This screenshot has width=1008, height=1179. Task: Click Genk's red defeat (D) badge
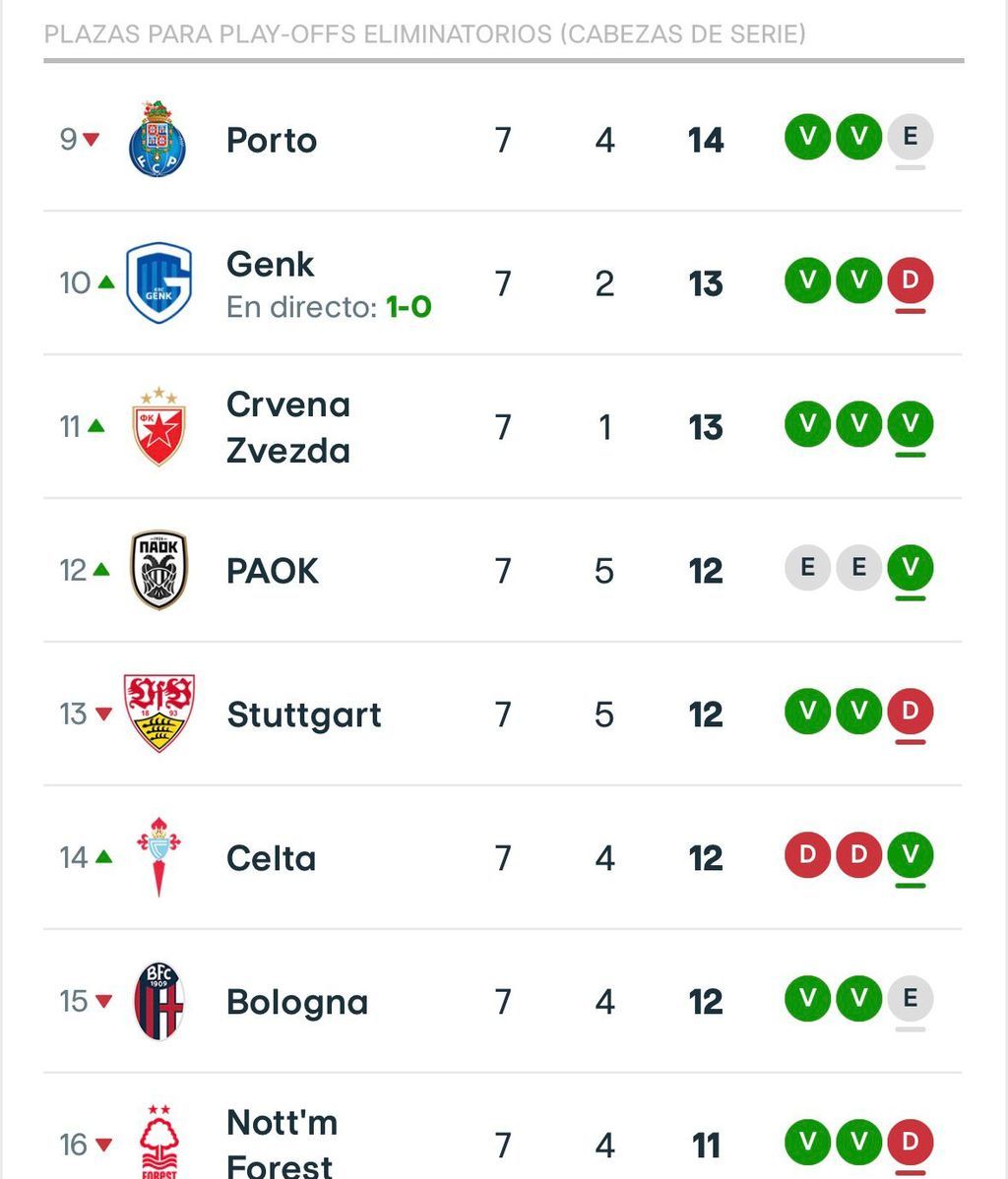tap(910, 280)
